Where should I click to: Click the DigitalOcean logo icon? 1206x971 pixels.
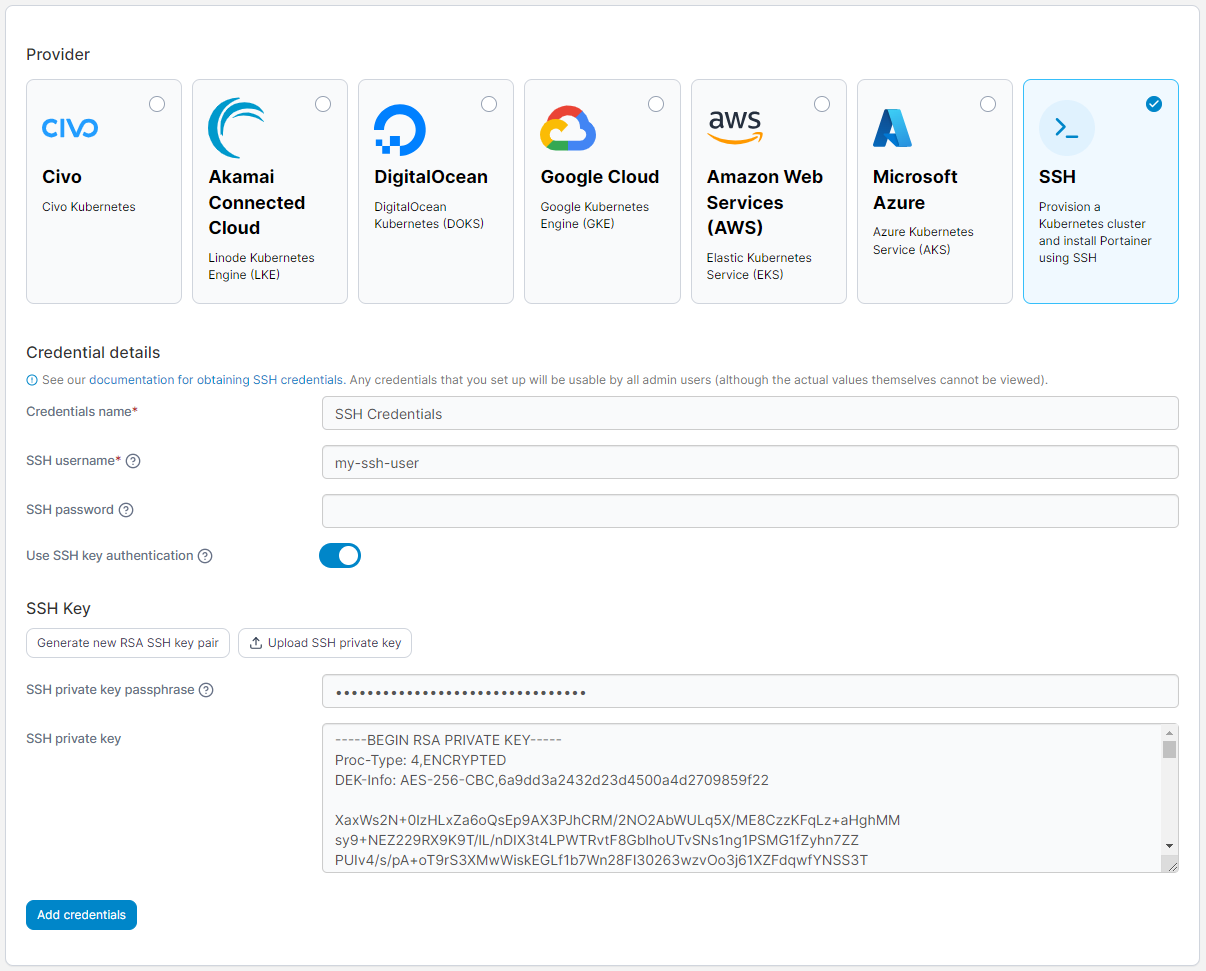[399, 130]
